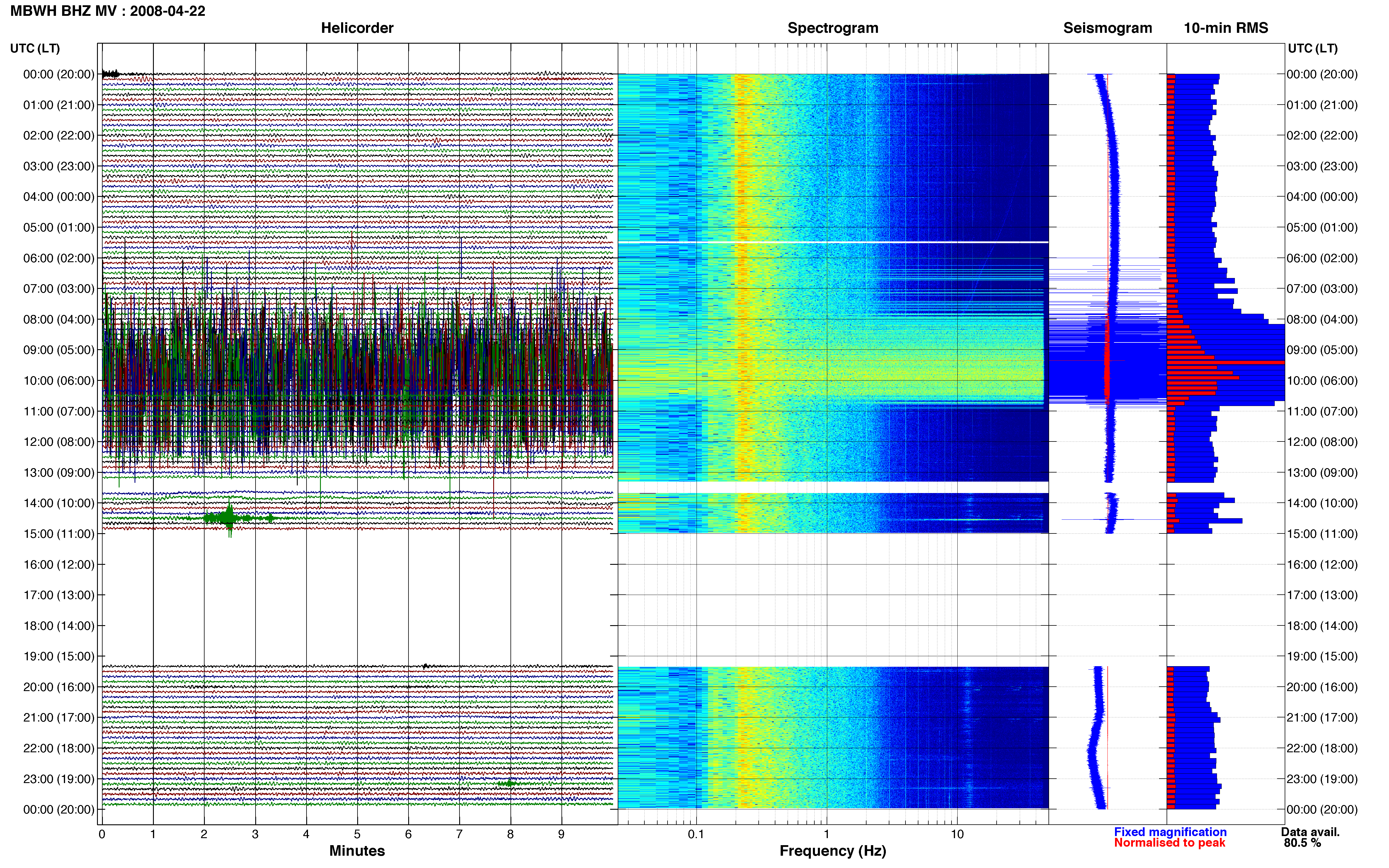The image size is (1389, 868).
Task: Click the "0" tick on the Minutes axis
Action: [102, 834]
